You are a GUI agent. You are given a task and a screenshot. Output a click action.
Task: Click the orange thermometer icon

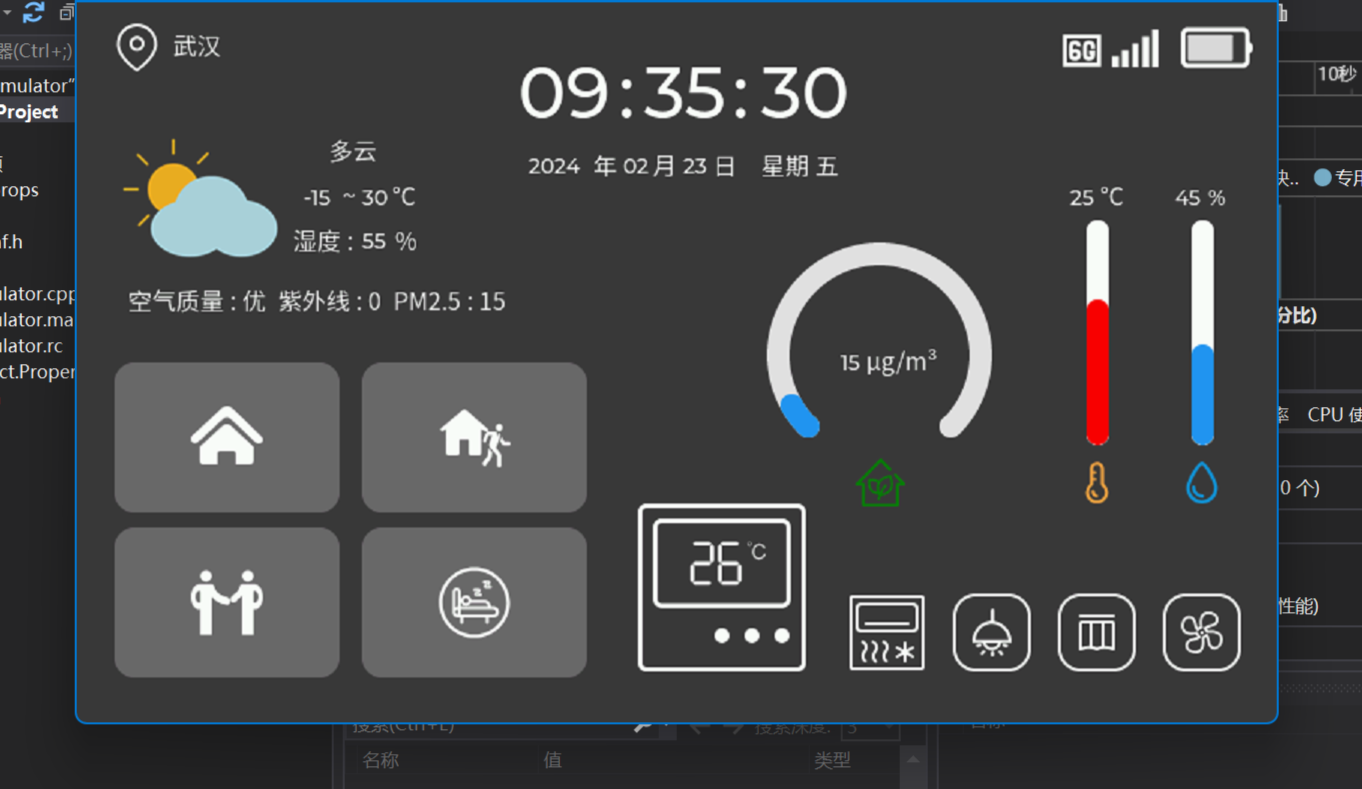pyautogui.click(x=1097, y=483)
